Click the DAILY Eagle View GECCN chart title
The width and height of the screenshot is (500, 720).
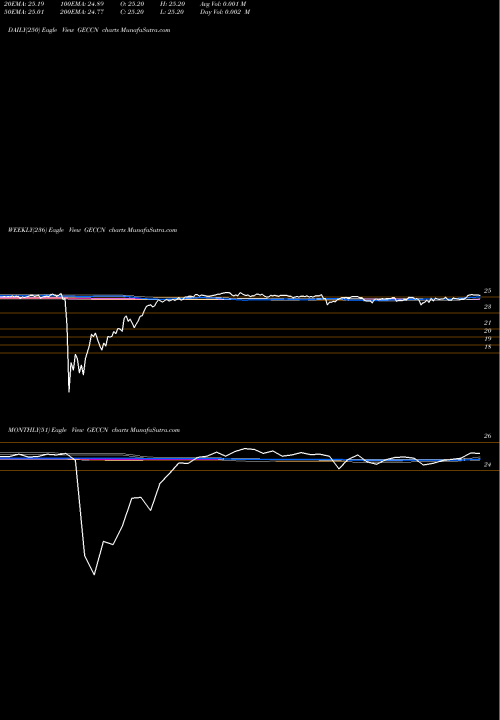[89, 30]
